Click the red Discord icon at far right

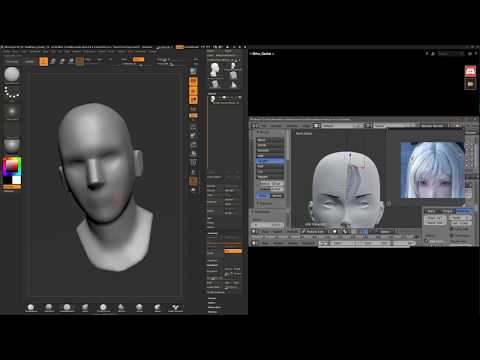470,71
